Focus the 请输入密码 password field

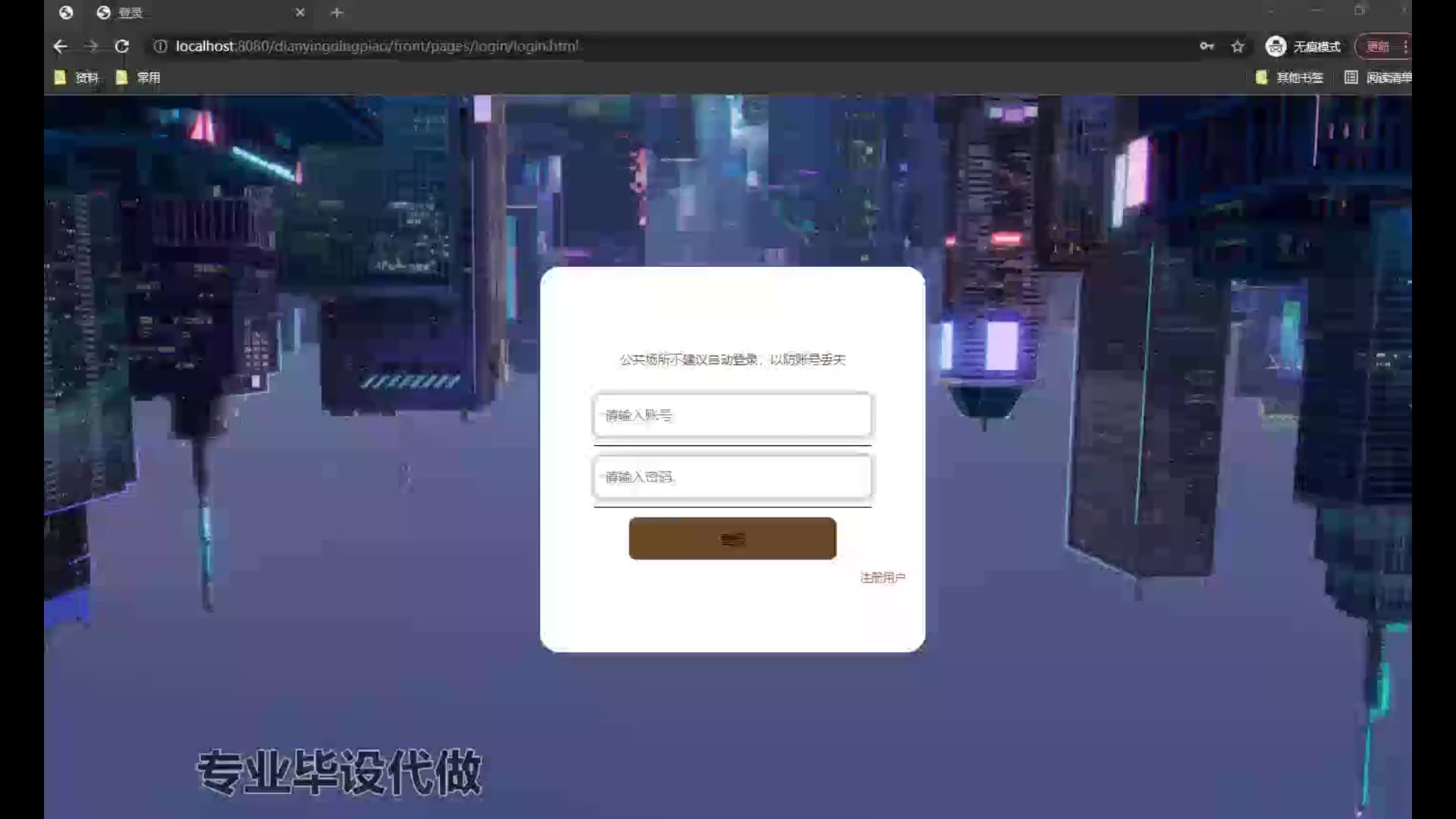click(x=732, y=477)
